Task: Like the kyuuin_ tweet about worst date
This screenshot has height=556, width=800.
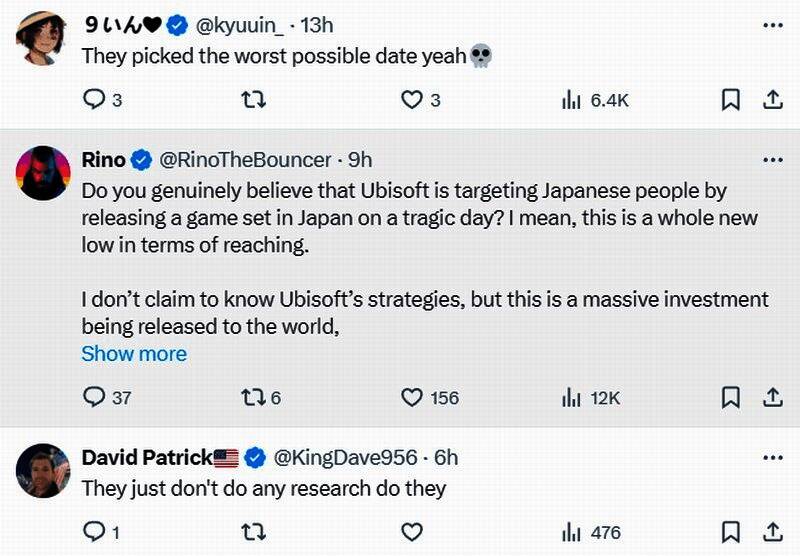Action: click(412, 100)
